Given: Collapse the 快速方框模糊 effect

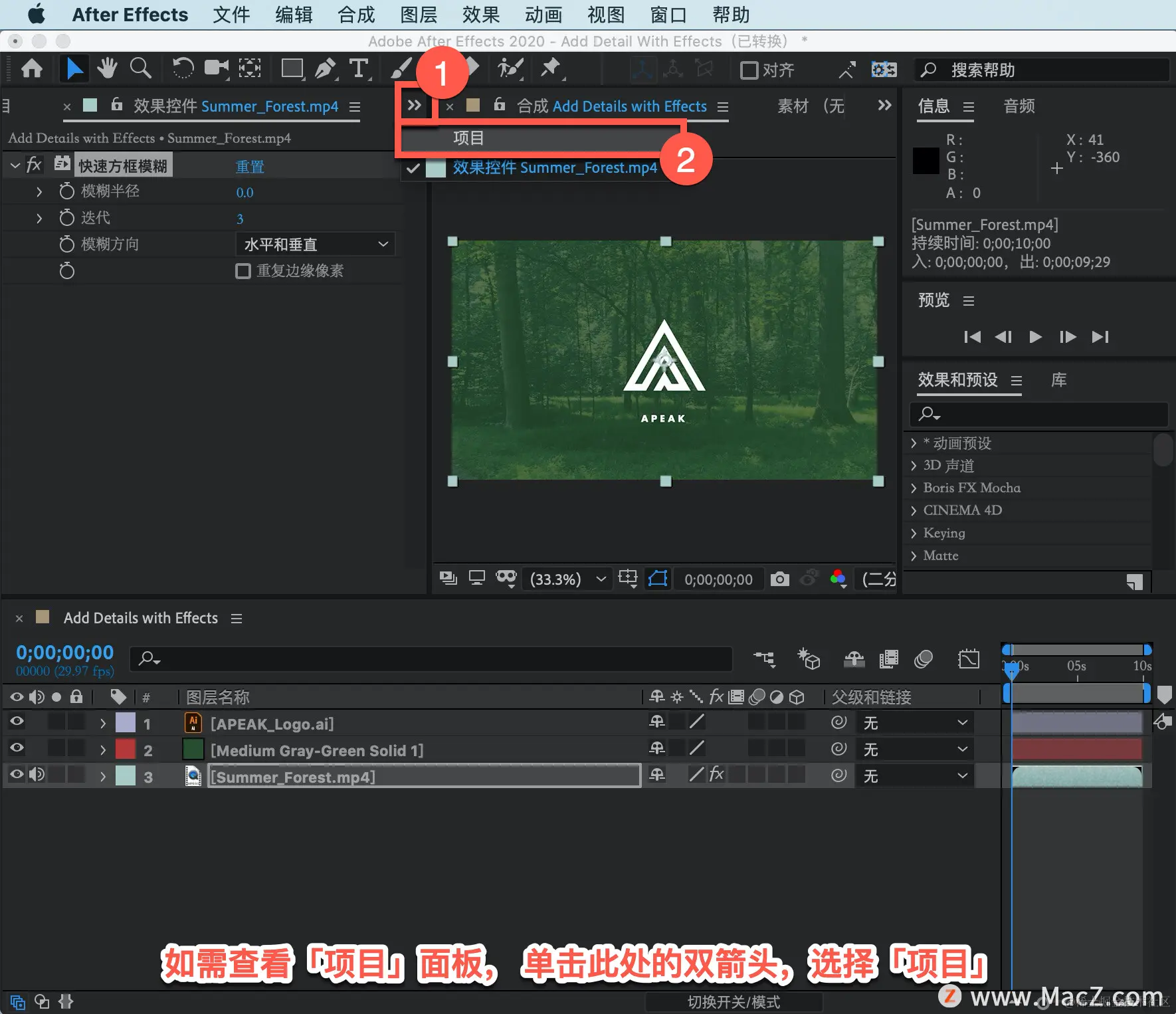Looking at the screenshot, I should click(x=15, y=165).
